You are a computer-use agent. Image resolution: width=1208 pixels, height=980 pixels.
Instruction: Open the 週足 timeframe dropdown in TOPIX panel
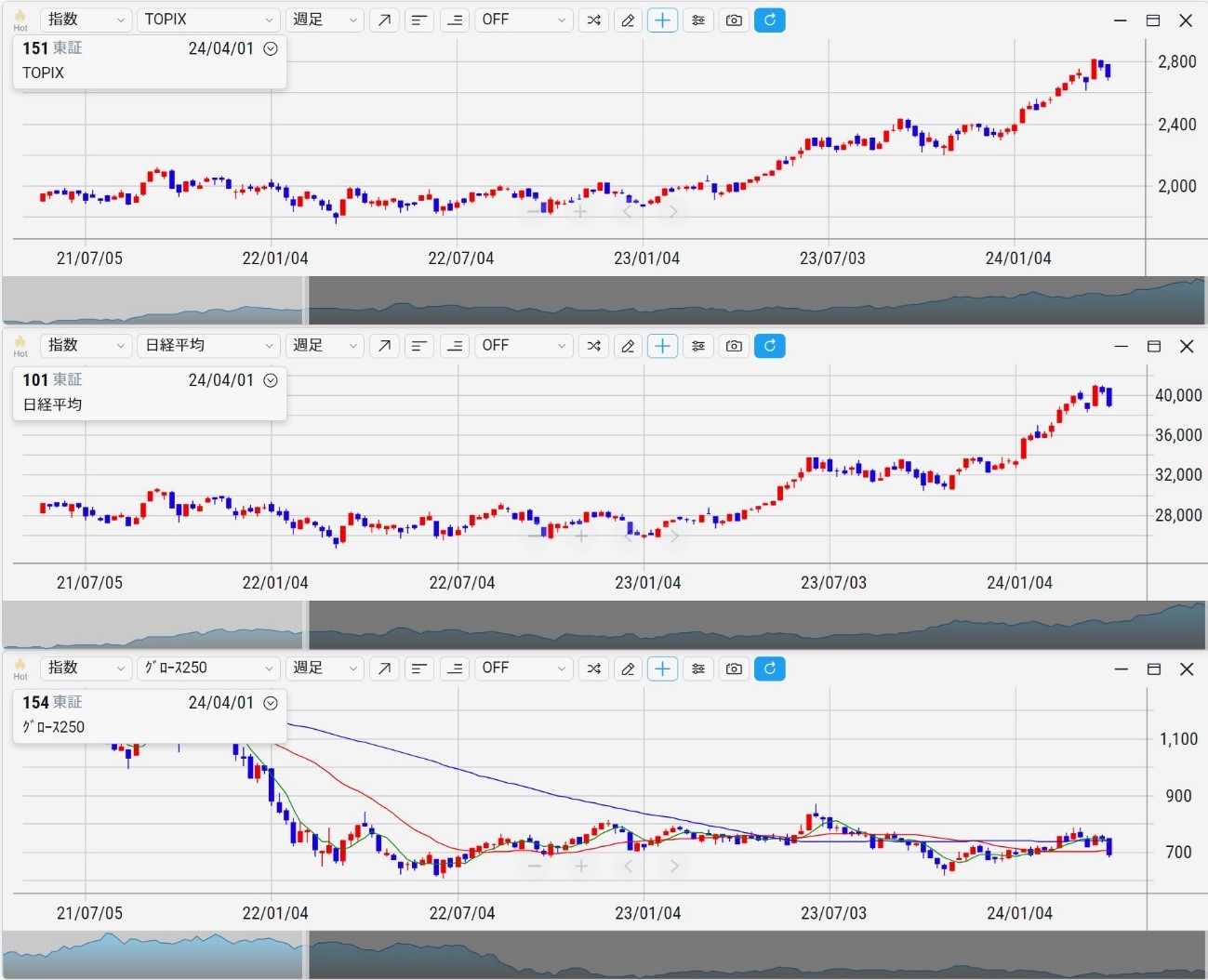point(325,20)
